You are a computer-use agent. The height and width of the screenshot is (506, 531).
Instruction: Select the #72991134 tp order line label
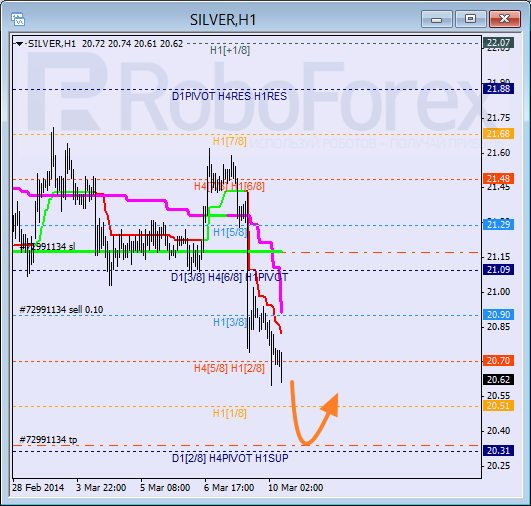(x=48, y=440)
